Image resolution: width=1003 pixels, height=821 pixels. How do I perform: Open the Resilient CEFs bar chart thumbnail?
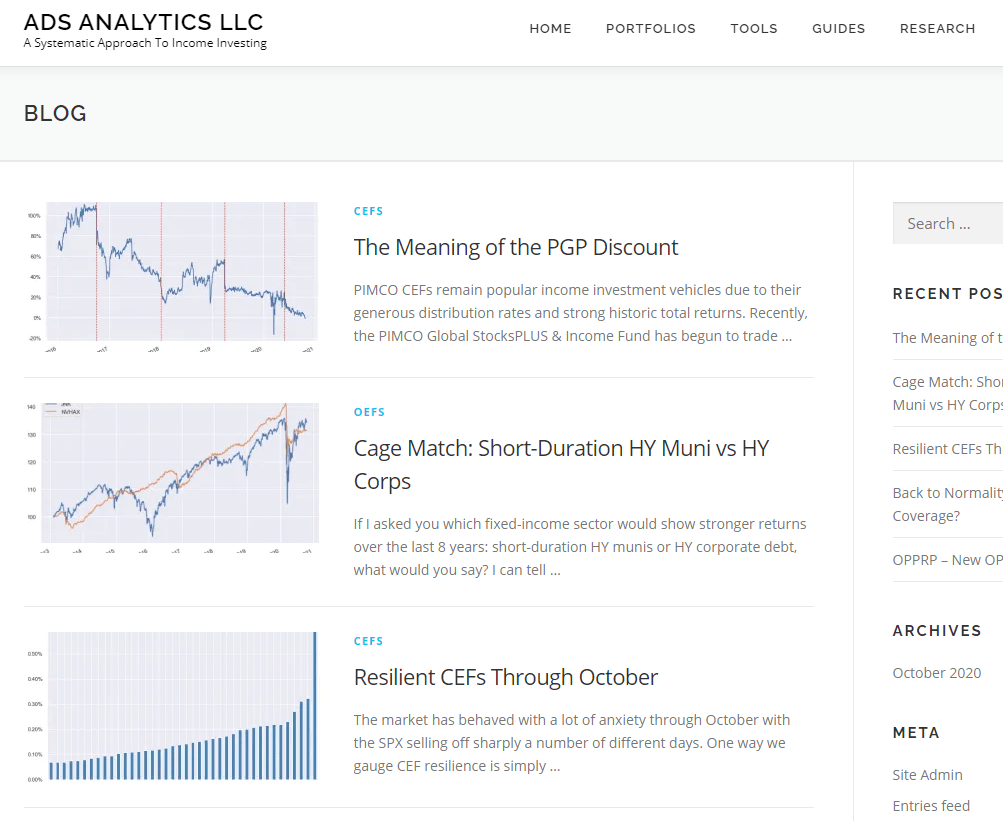click(x=171, y=705)
